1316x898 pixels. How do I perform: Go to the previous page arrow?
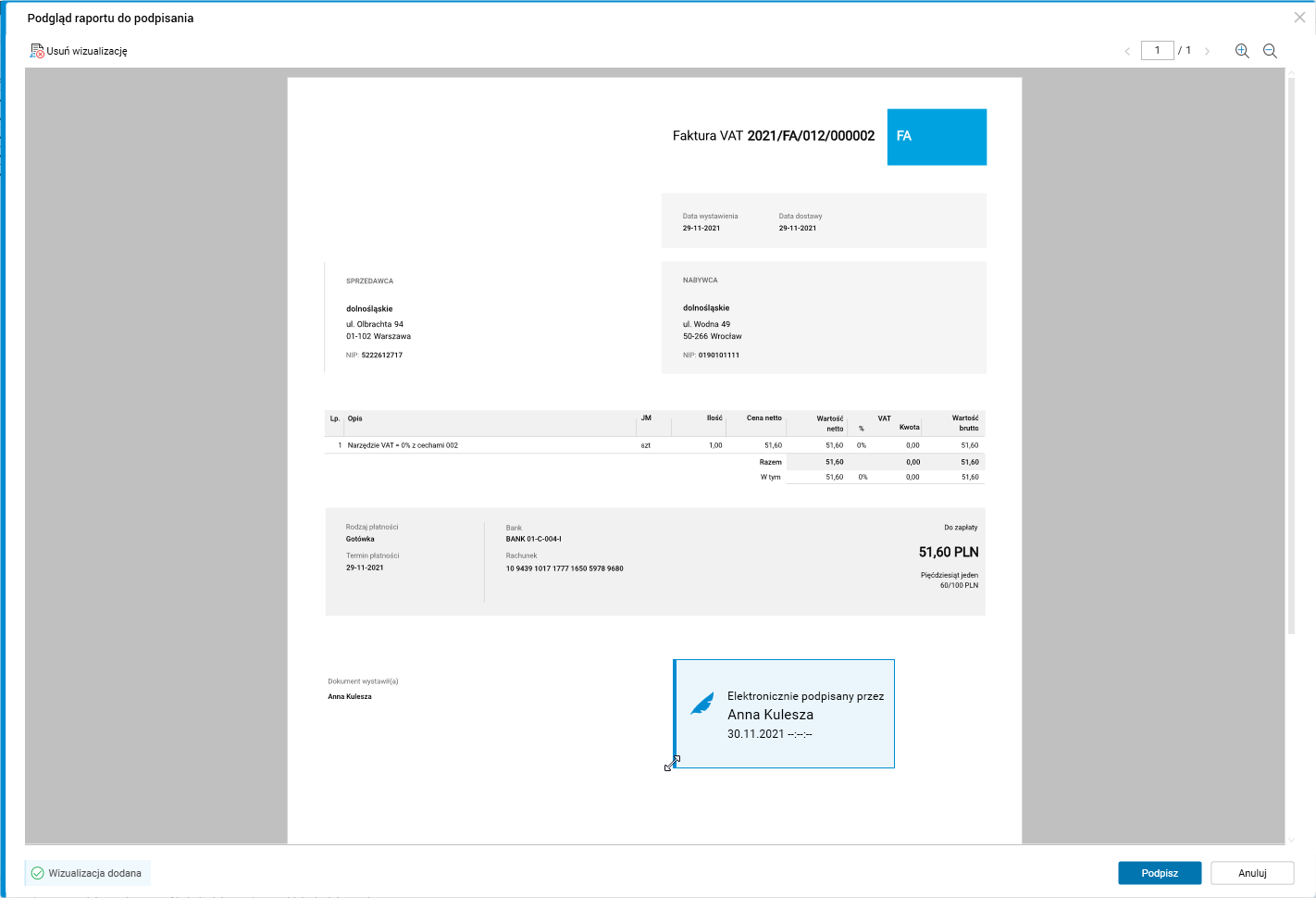point(1127,51)
